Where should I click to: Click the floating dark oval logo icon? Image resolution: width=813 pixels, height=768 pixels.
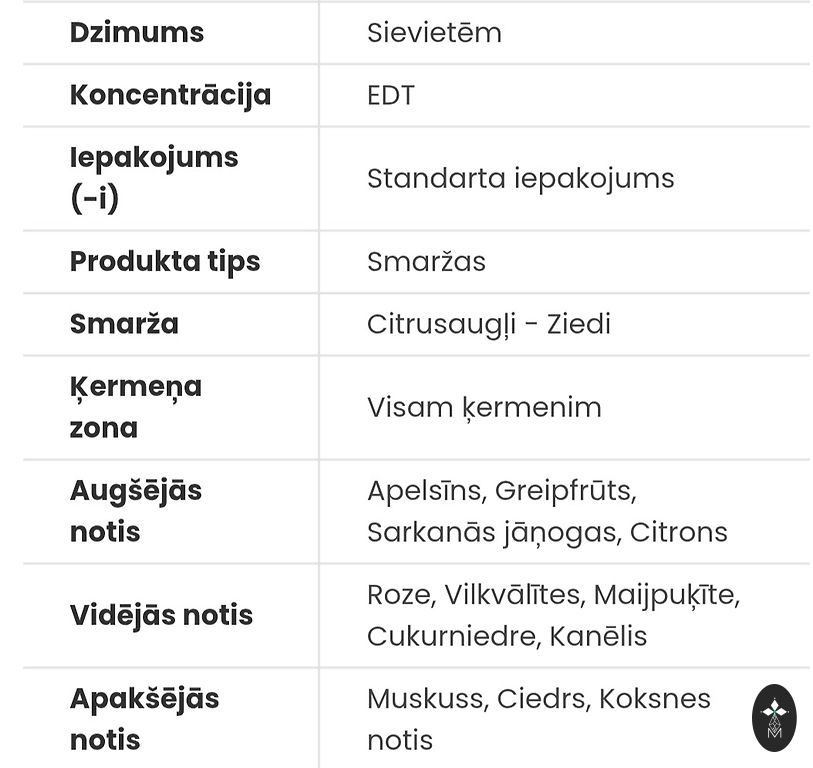coord(774,717)
